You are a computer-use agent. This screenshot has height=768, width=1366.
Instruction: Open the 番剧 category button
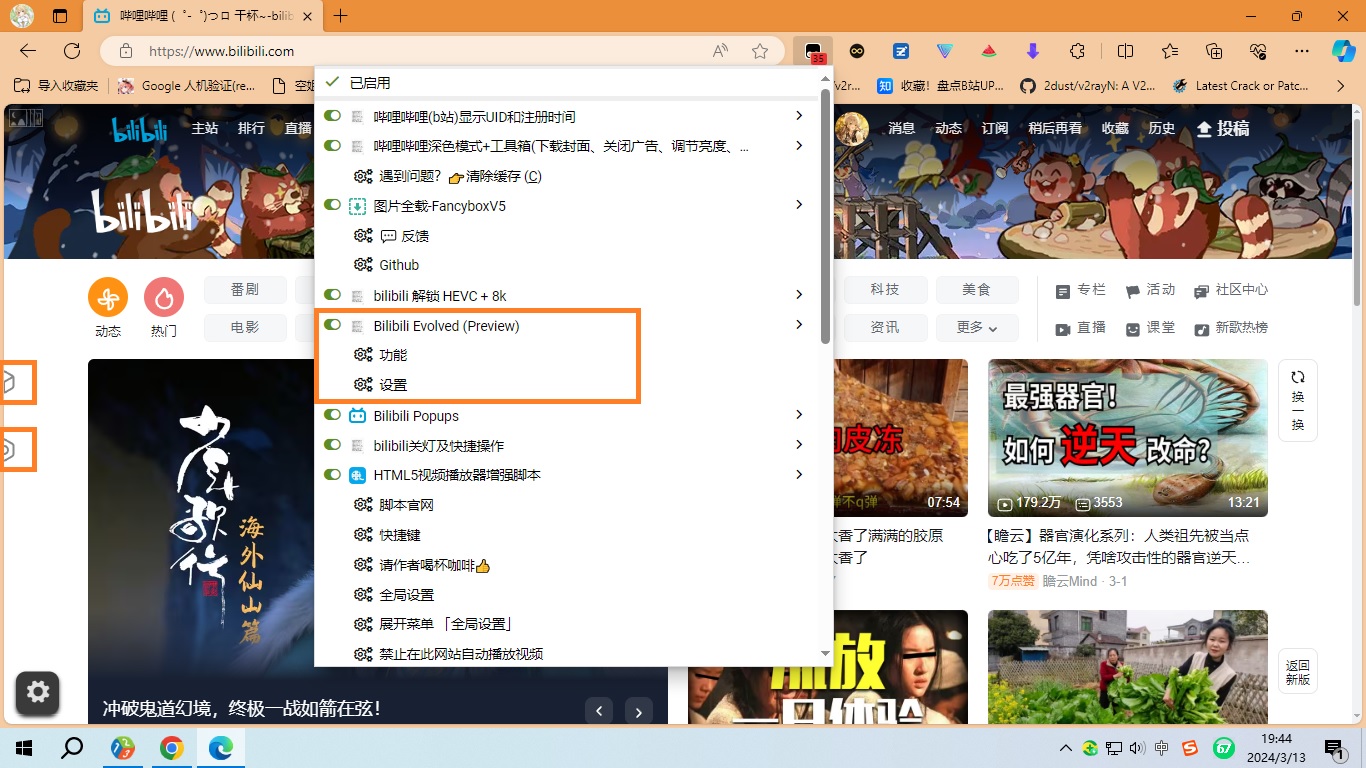[245, 290]
